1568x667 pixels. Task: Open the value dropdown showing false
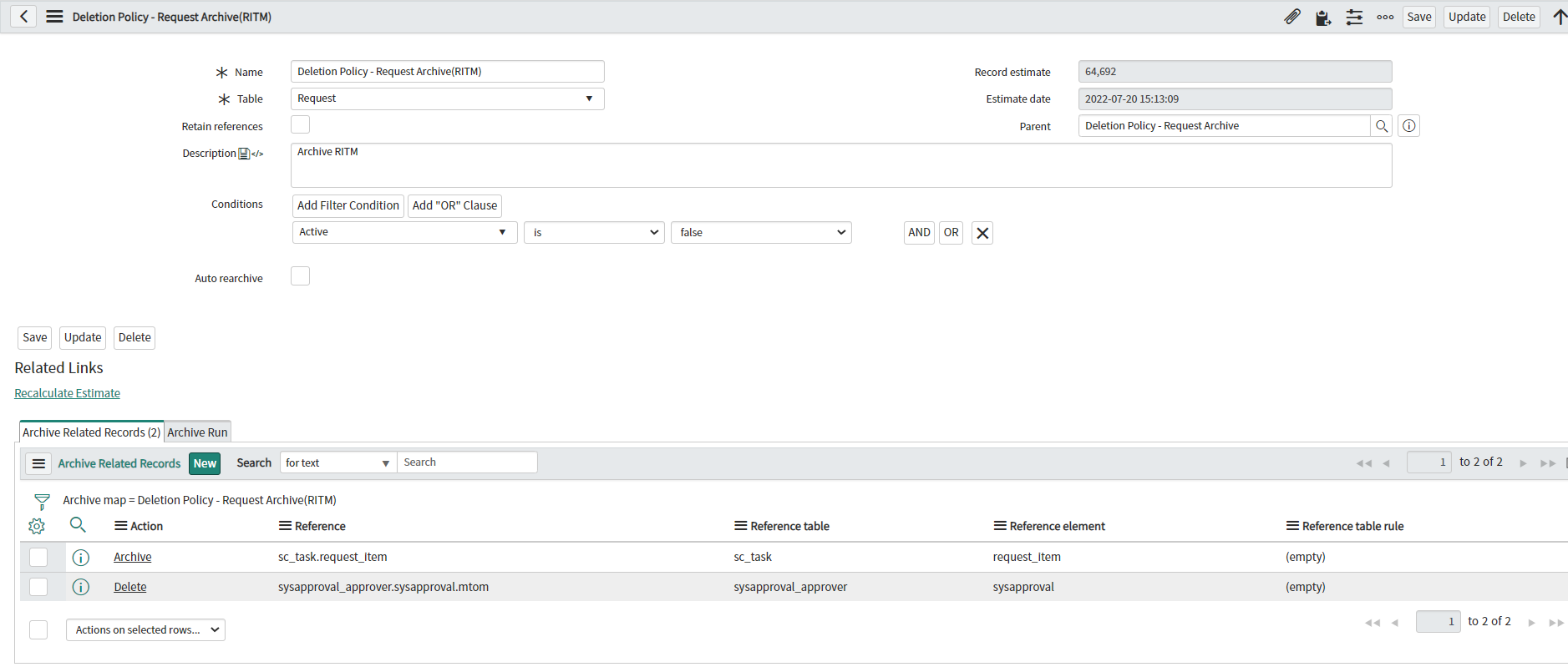pyautogui.click(x=761, y=232)
